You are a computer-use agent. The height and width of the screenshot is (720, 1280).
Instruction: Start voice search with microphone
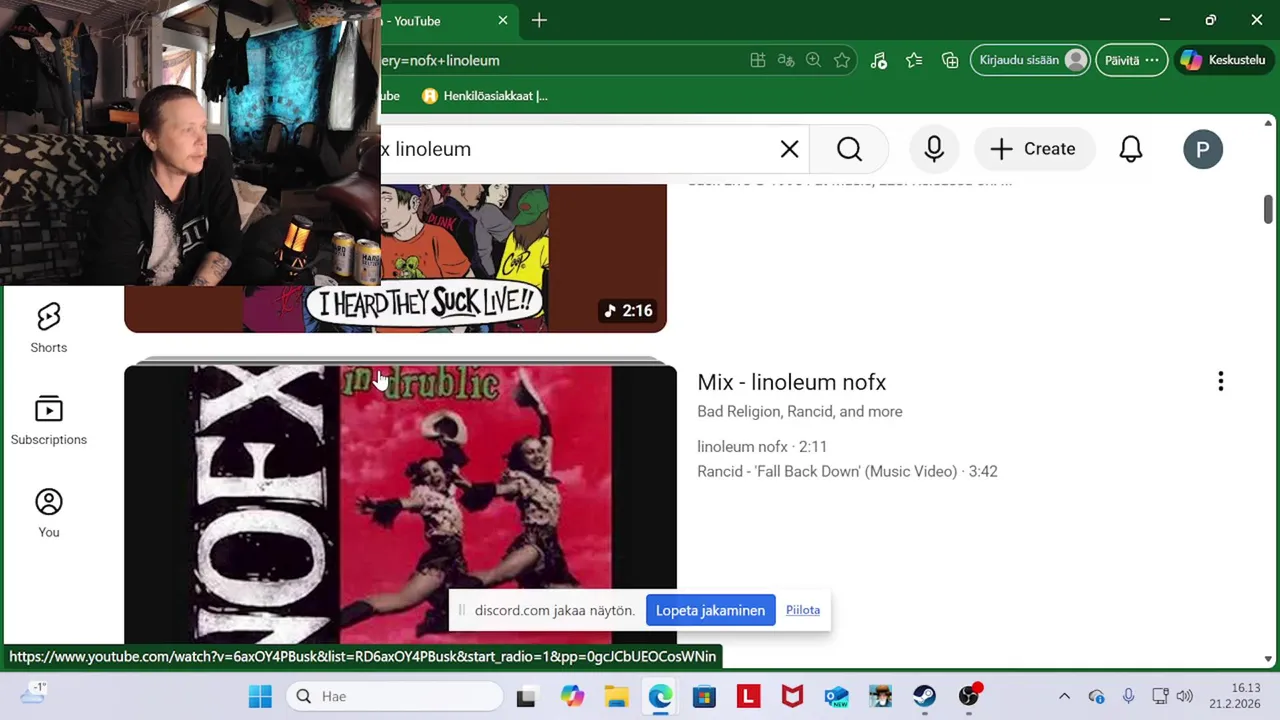[934, 149]
